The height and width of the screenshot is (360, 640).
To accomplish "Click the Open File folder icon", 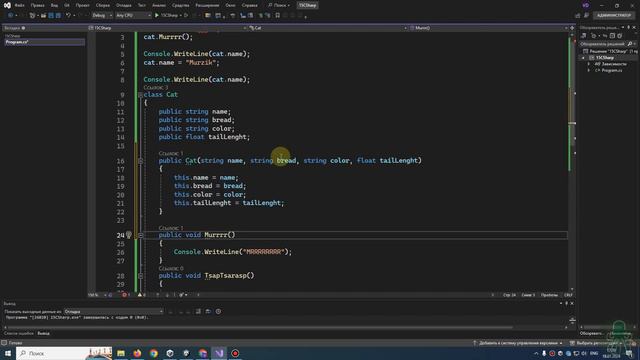I will tap(43, 16).
